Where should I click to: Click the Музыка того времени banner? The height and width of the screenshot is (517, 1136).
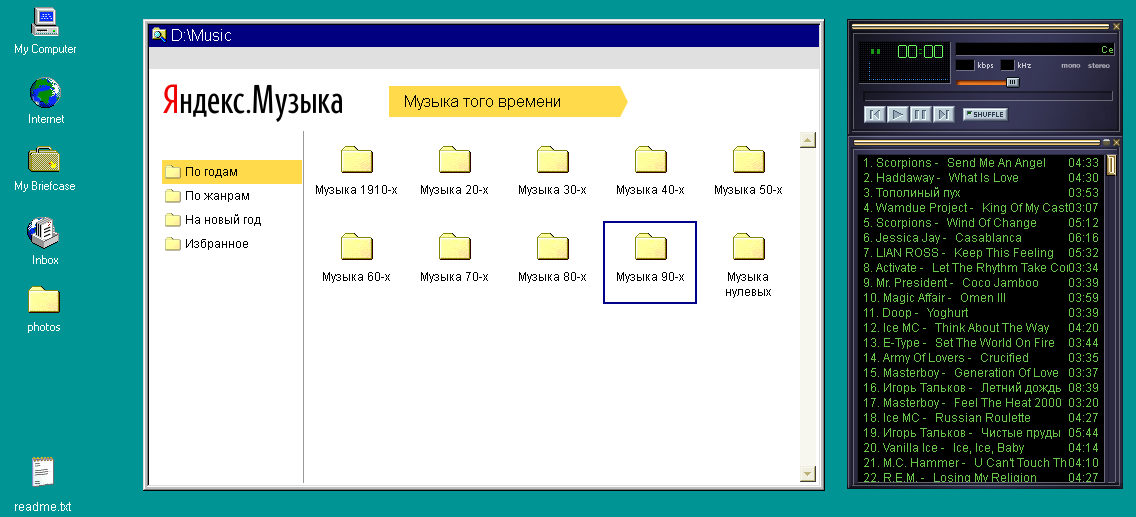click(x=507, y=101)
